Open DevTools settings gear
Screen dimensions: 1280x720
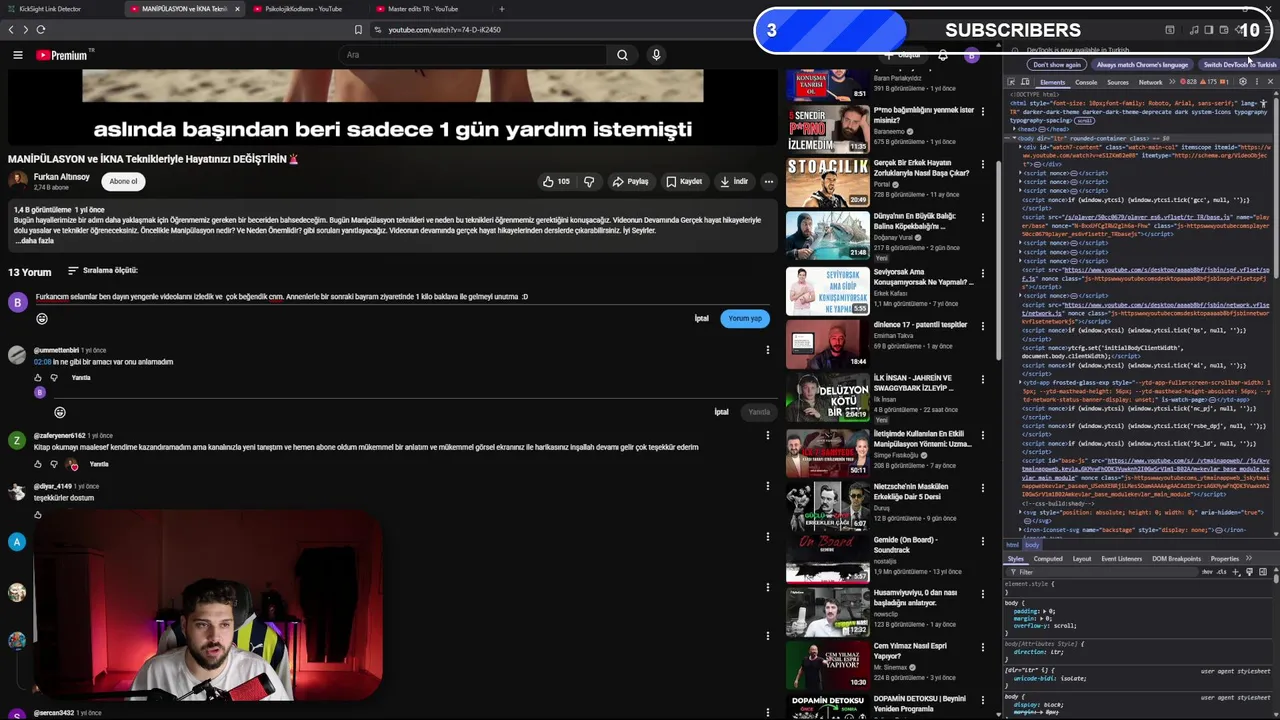[x=1243, y=82]
